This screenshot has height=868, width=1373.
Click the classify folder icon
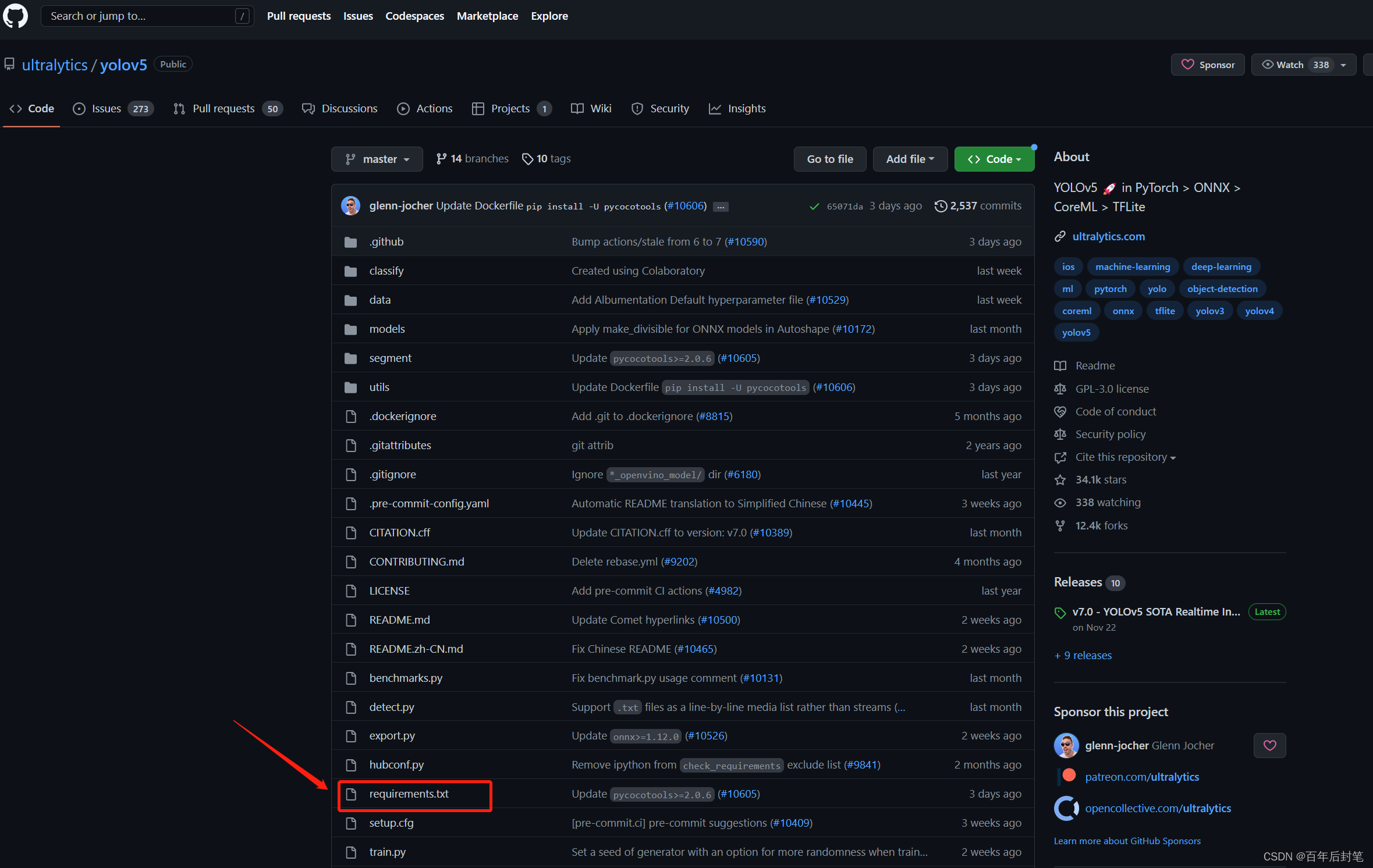[350, 271]
